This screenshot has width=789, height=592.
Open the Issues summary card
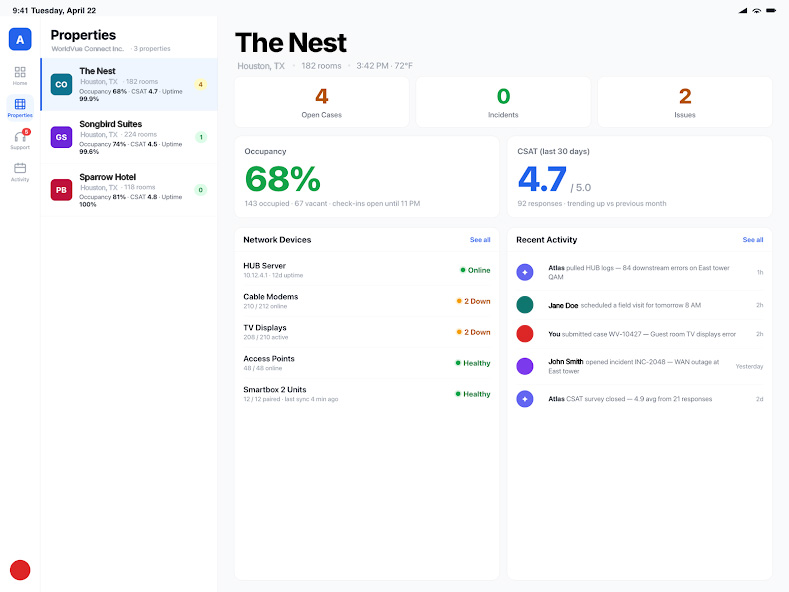pyautogui.click(x=685, y=102)
